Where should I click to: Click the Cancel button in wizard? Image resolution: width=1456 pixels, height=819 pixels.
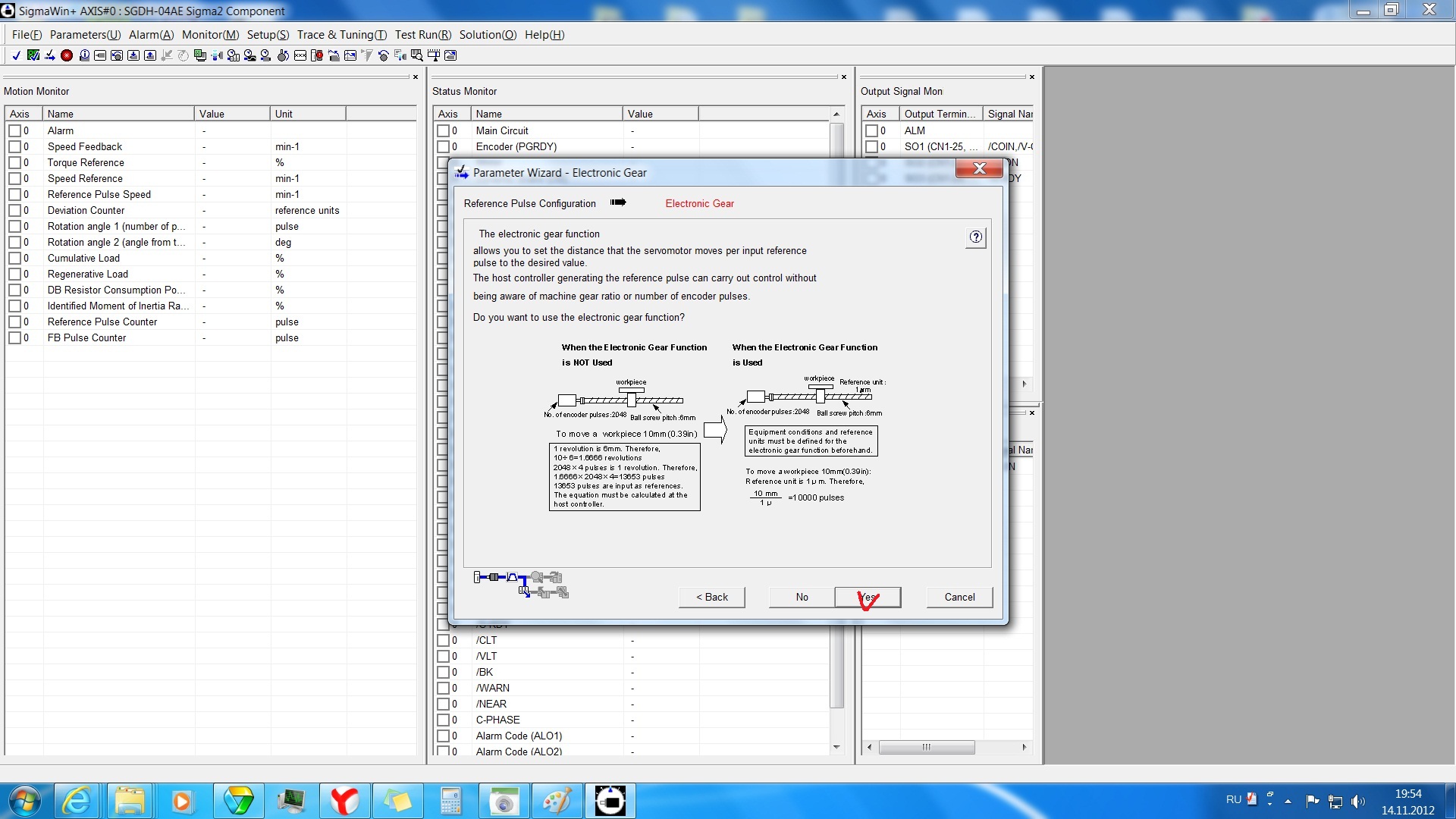coord(959,598)
